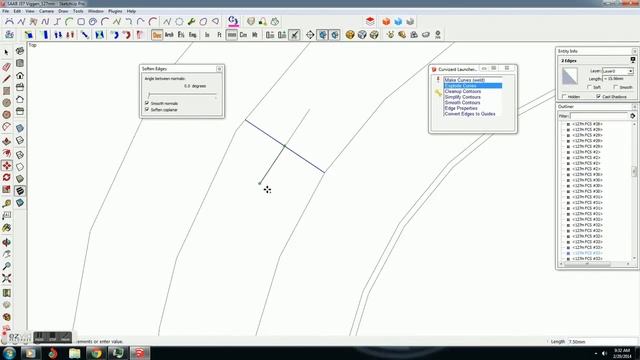Toggle the Smooth normals checkbox
640x360 pixels.
147,103
